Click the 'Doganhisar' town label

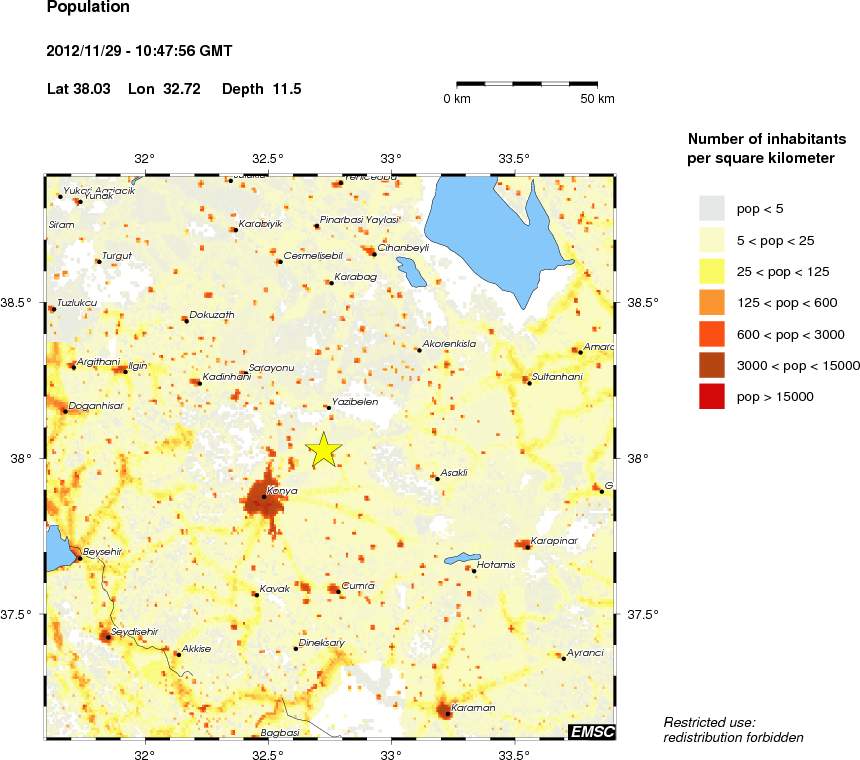(96, 406)
